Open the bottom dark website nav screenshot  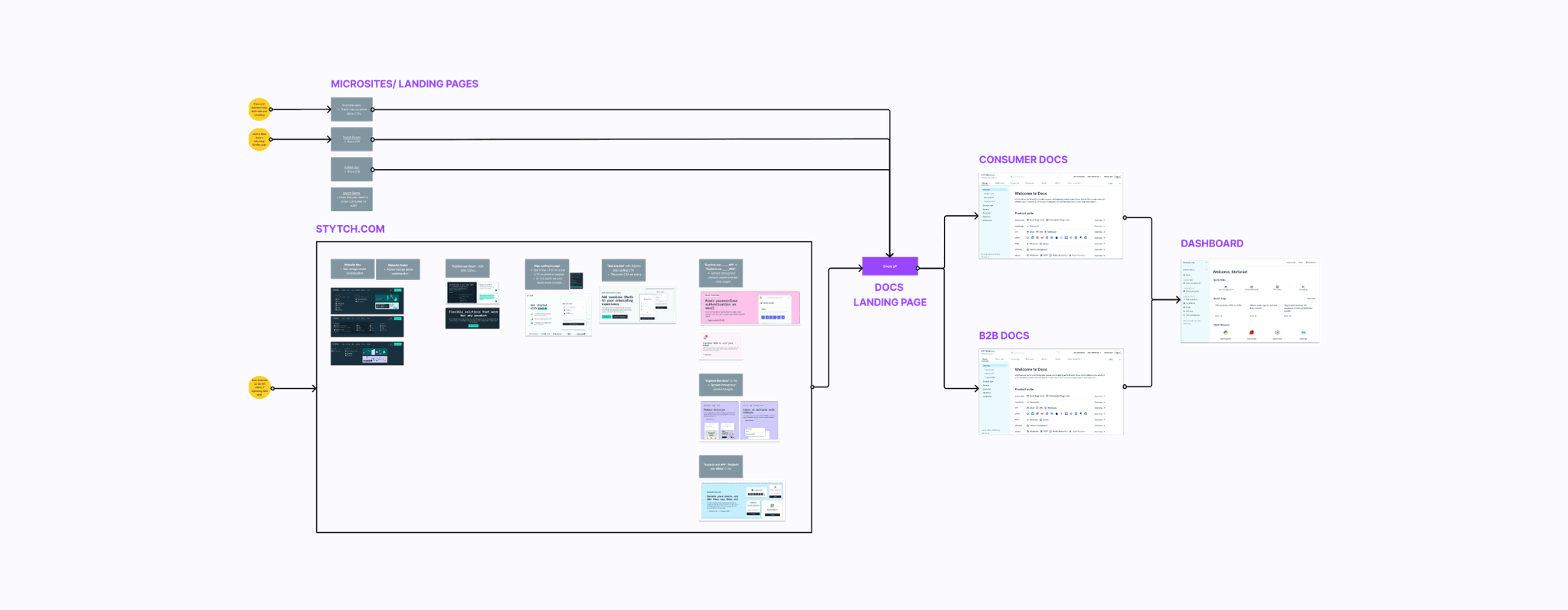coord(367,353)
